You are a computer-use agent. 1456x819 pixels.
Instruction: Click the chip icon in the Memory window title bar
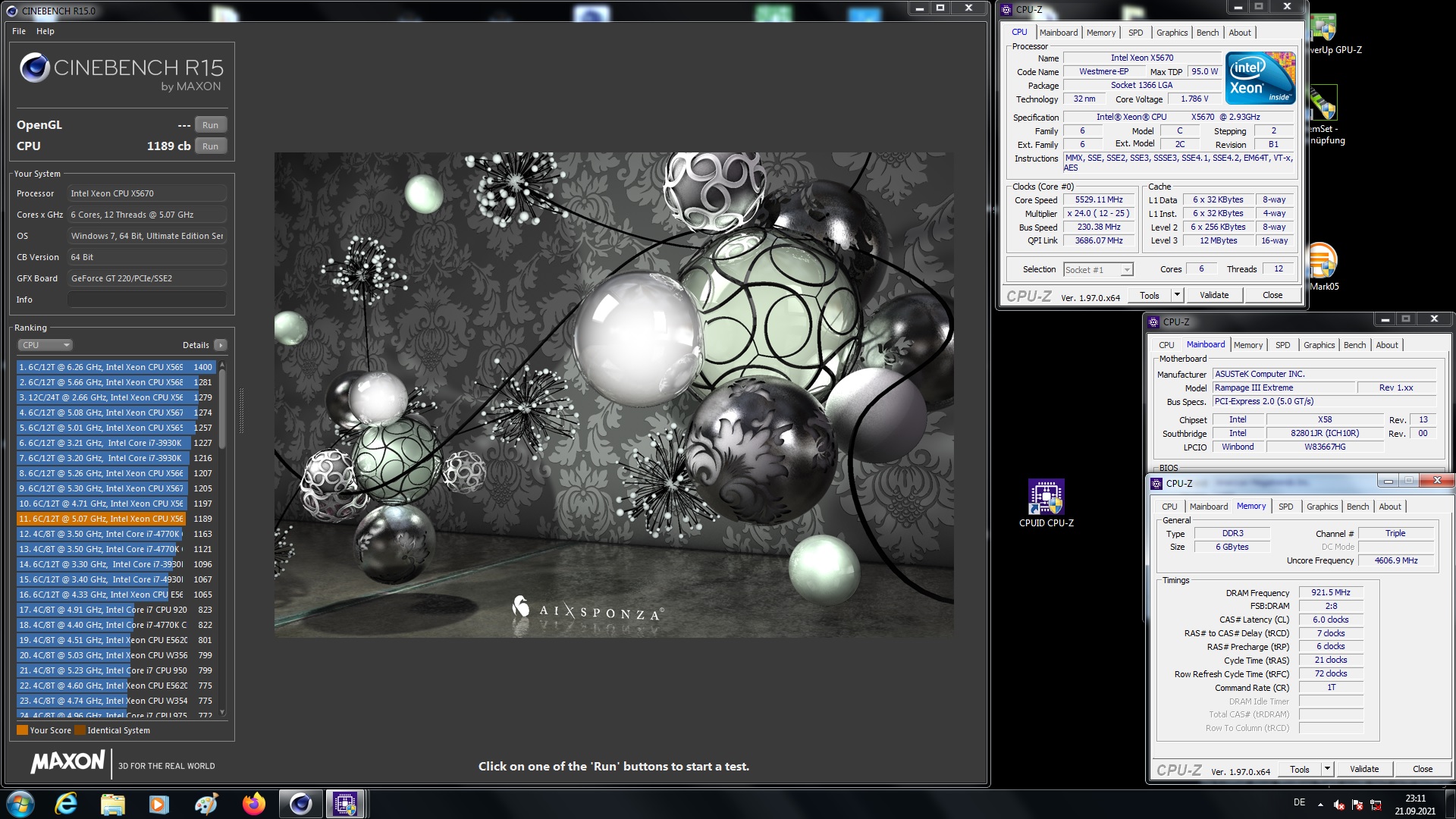(x=1156, y=483)
